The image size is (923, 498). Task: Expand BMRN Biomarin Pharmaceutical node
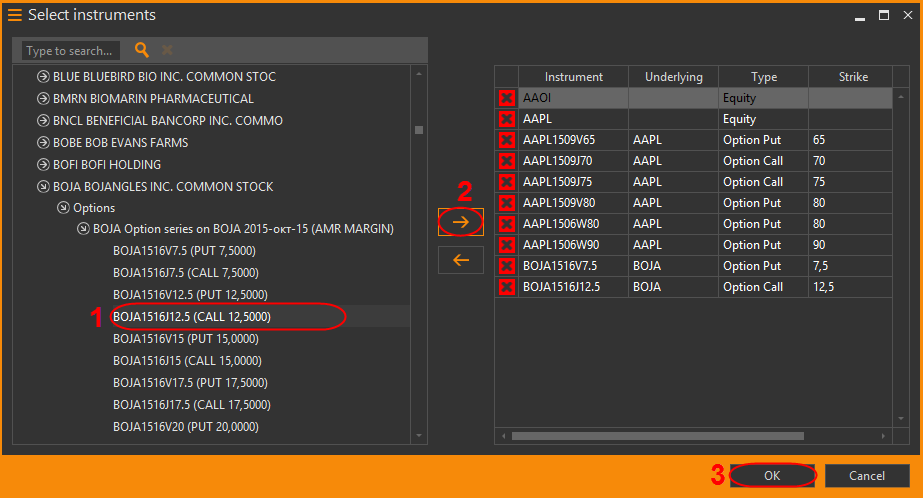[x=43, y=99]
